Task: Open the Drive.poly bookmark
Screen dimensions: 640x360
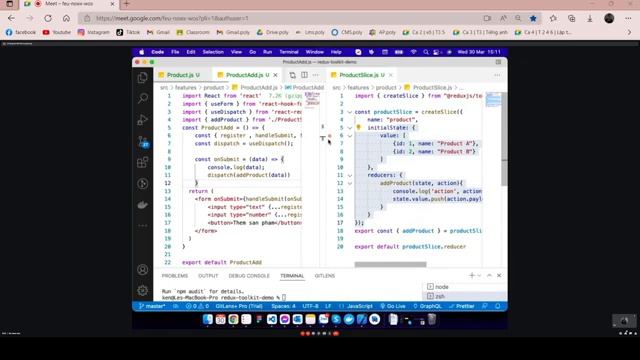Action: [272, 32]
